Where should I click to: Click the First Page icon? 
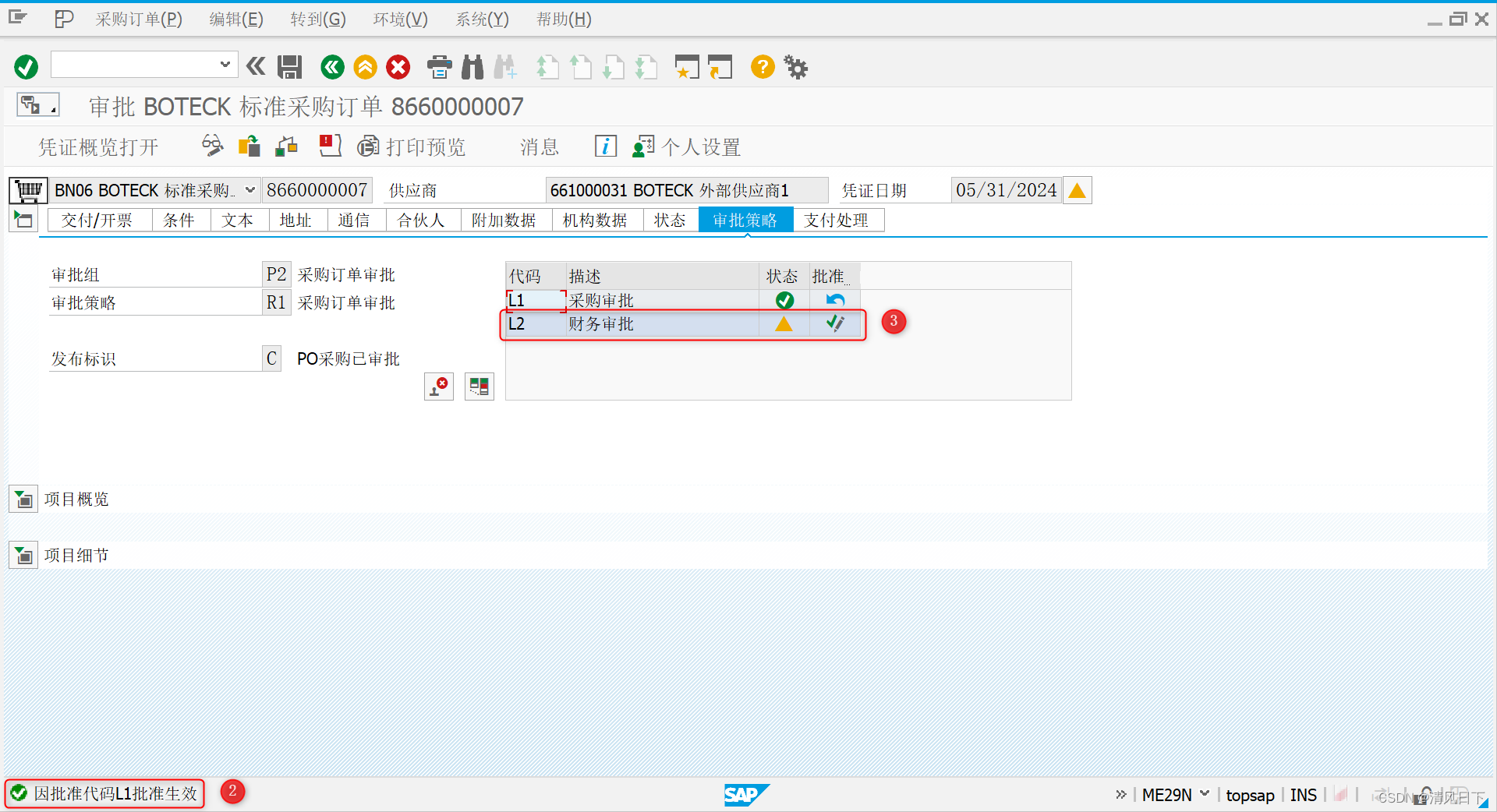coord(547,67)
